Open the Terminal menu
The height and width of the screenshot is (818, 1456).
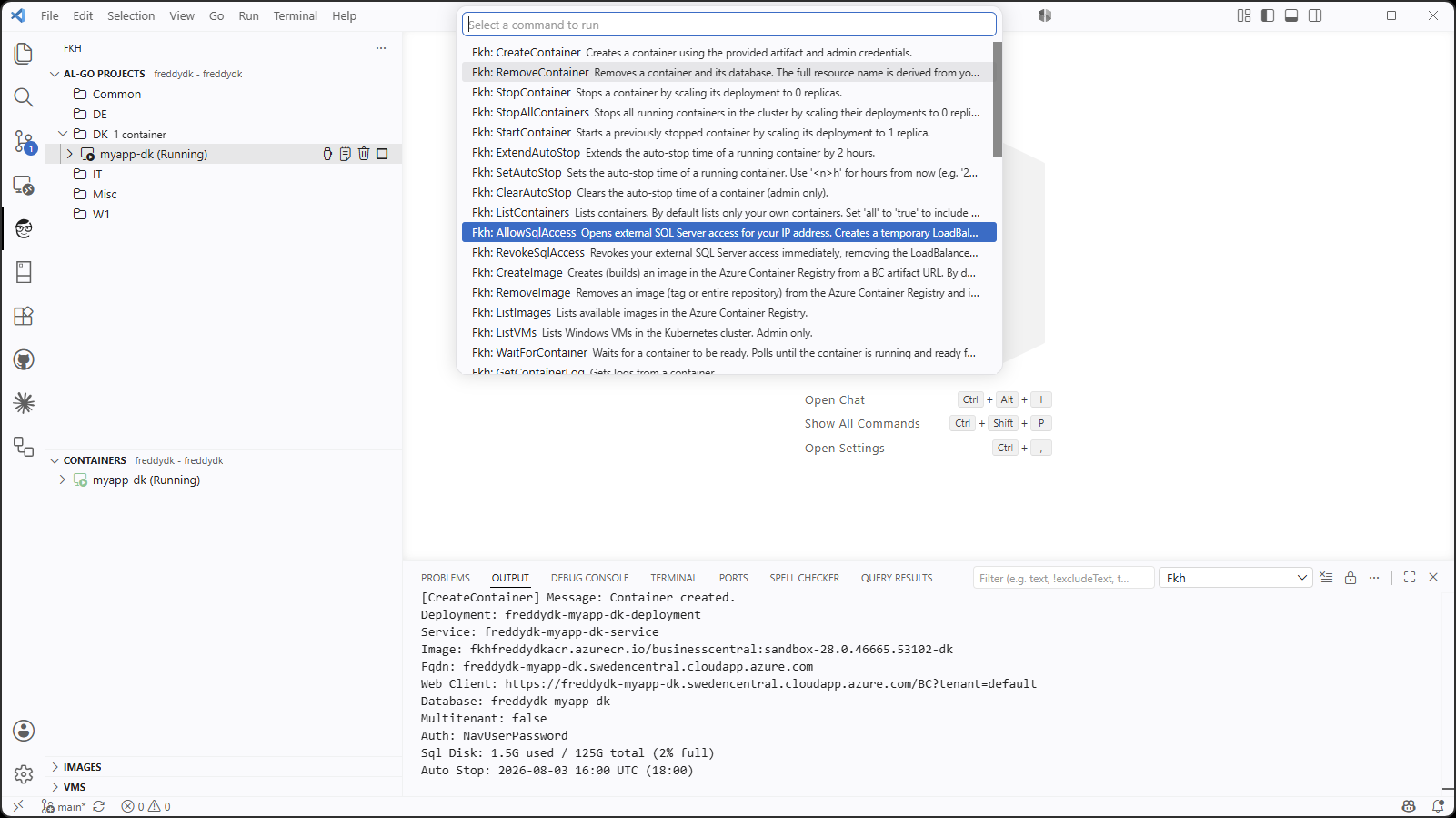[296, 15]
